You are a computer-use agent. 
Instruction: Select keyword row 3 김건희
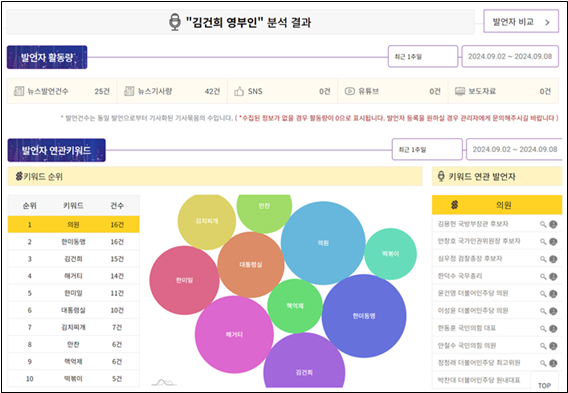point(74,259)
